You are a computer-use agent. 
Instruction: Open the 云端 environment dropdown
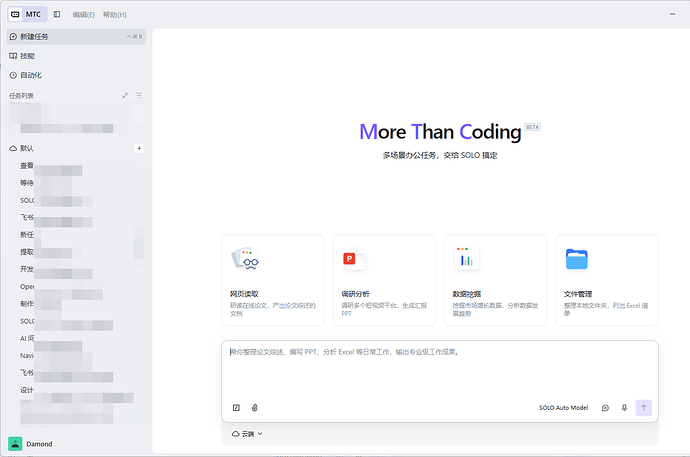point(247,434)
